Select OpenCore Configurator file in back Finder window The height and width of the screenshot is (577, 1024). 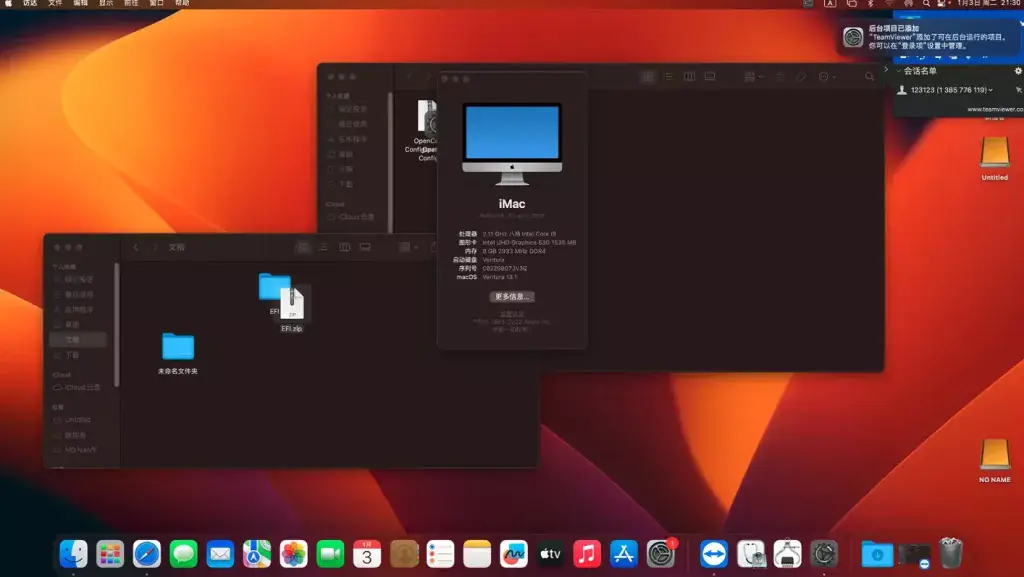[425, 131]
